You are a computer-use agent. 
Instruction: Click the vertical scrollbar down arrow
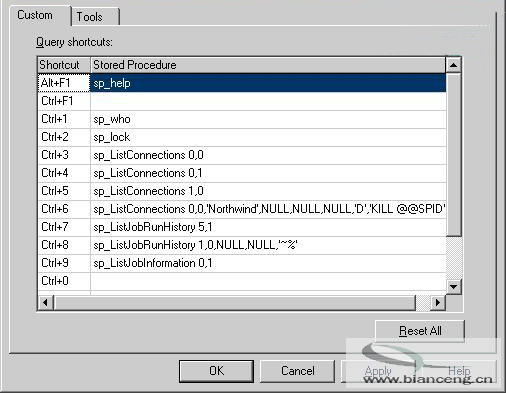click(453, 286)
